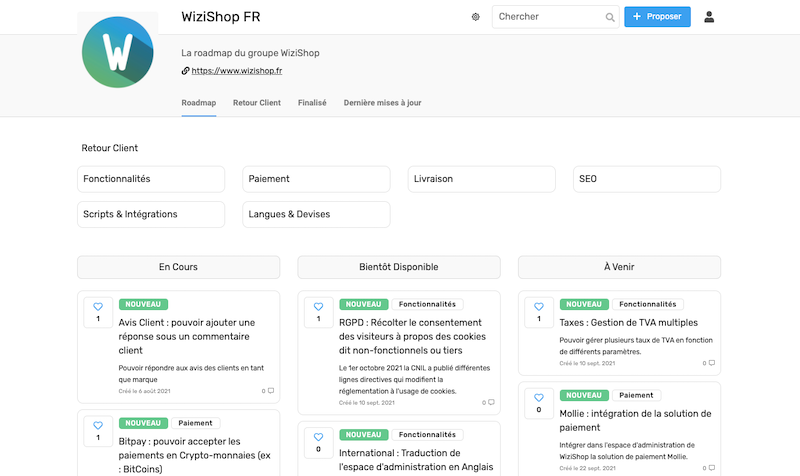800x476 pixels.
Task: Like the International traduction card heart
Action: coord(318,437)
